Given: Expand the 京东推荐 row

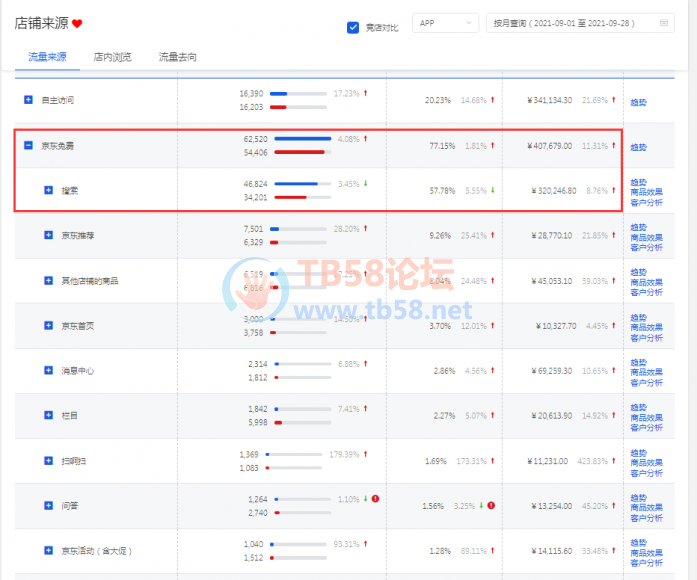Looking at the screenshot, I should 48,235.
